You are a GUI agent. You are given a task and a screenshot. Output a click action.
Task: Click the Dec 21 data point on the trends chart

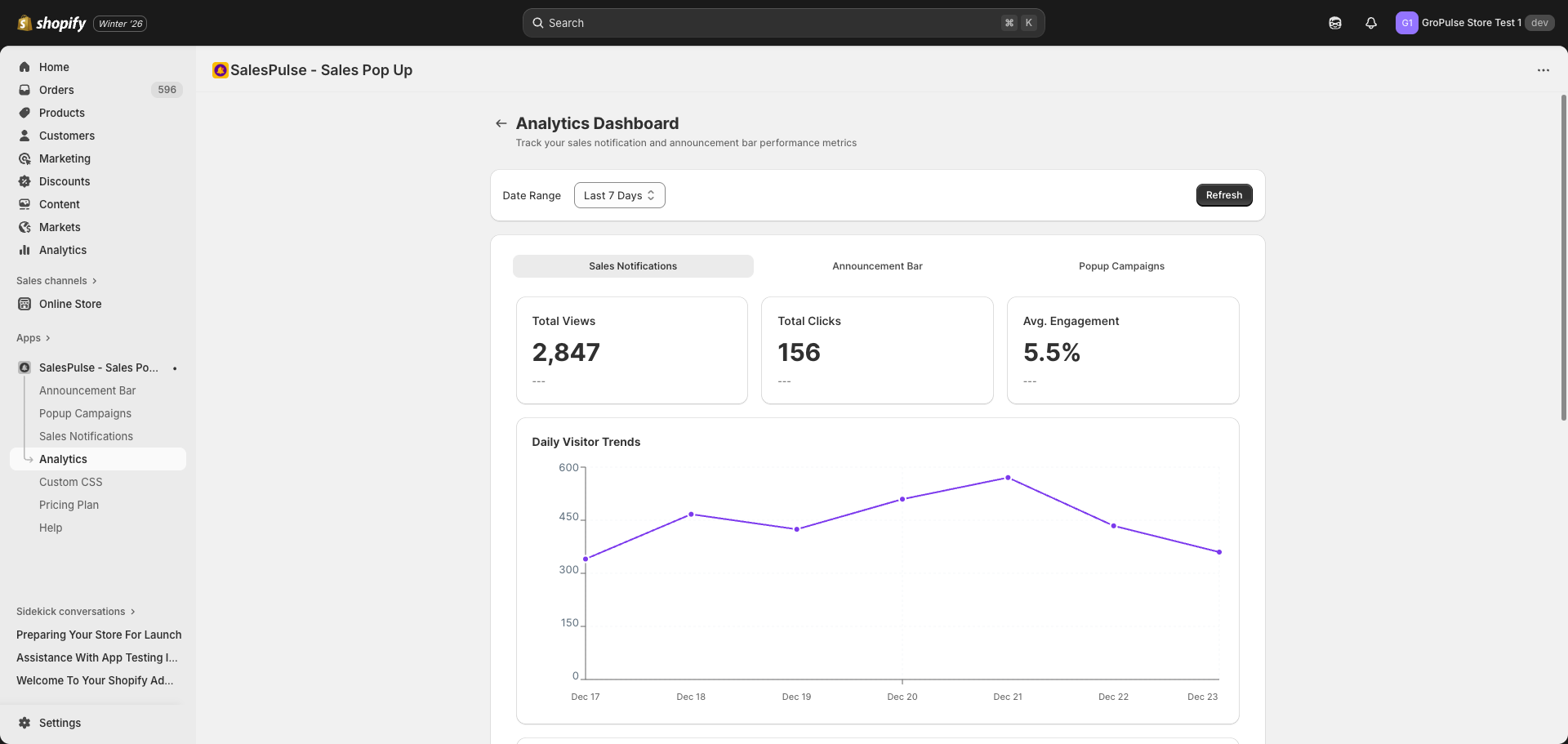(1008, 478)
